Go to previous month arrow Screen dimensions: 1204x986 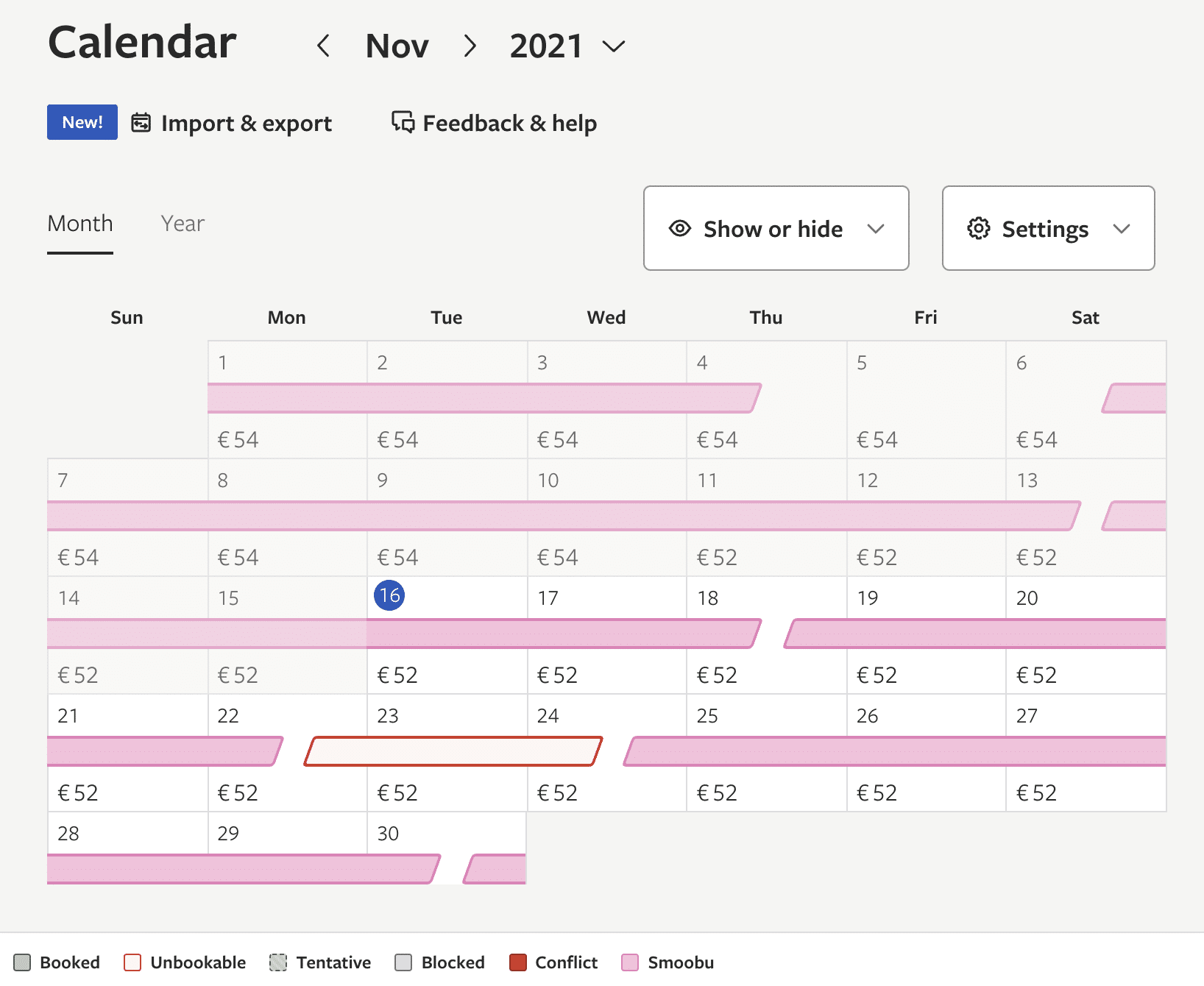(323, 46)
